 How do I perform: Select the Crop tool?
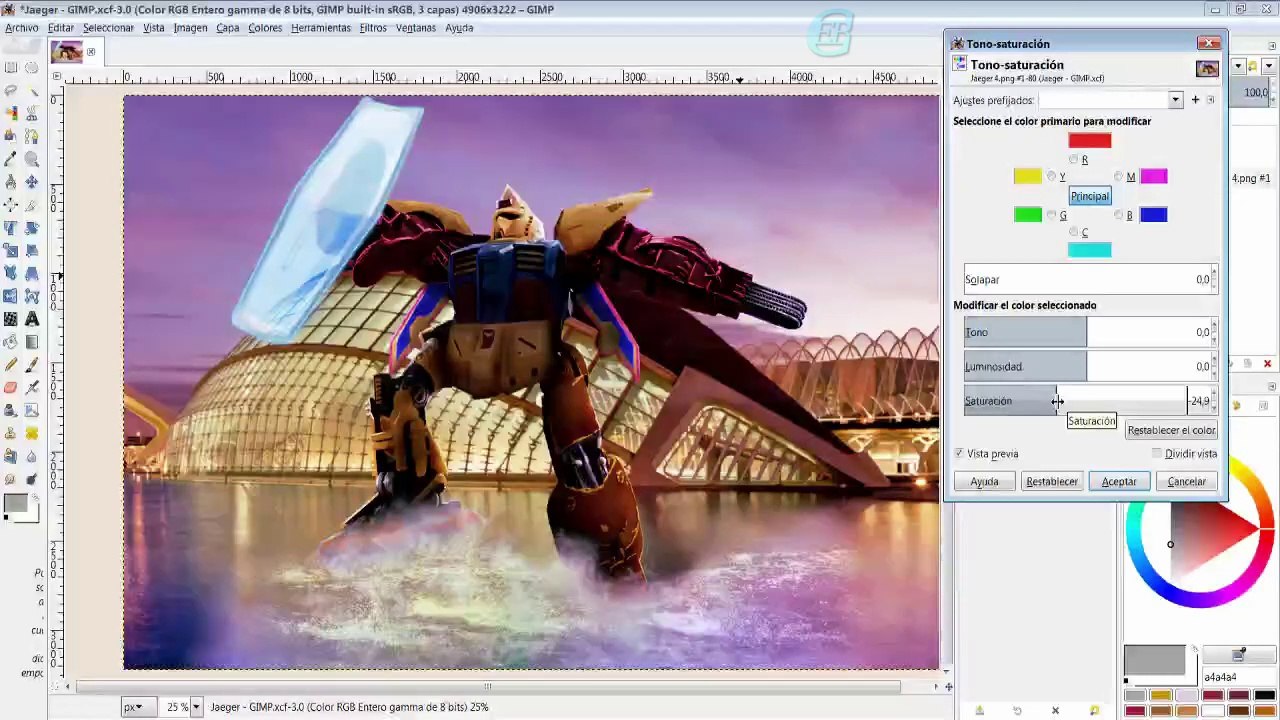click(x=32, y=205)
